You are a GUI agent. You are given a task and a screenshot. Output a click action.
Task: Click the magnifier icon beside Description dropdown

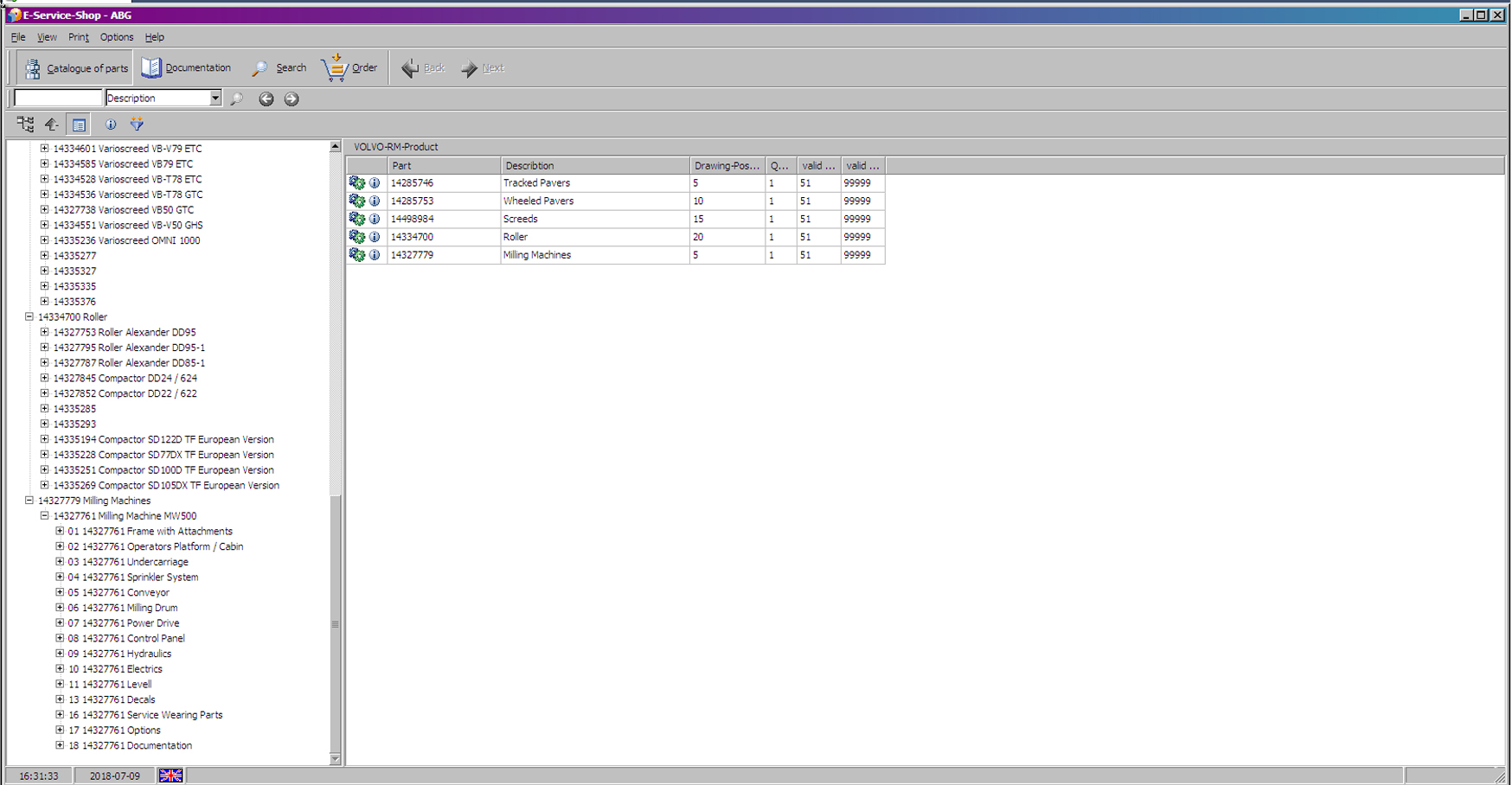[x=237, y=99]
